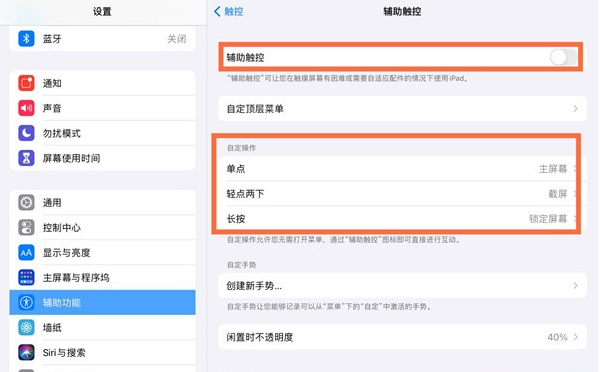Viewport: 601px width, 372px height.
Task: Click the Siri与搜索 icon
Action: coord(26,352)
